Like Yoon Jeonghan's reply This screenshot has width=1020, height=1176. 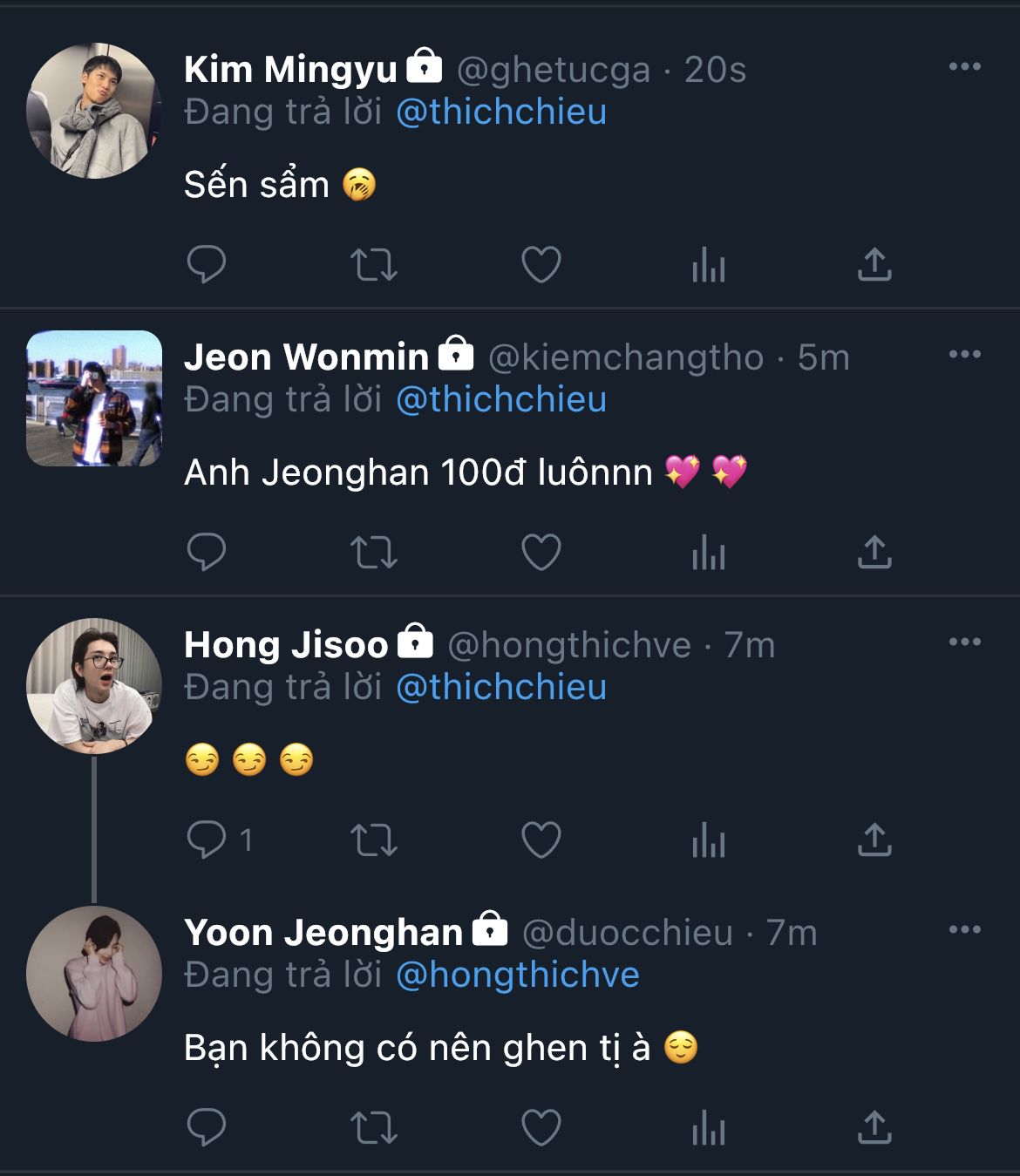[x=541, y=1127]
